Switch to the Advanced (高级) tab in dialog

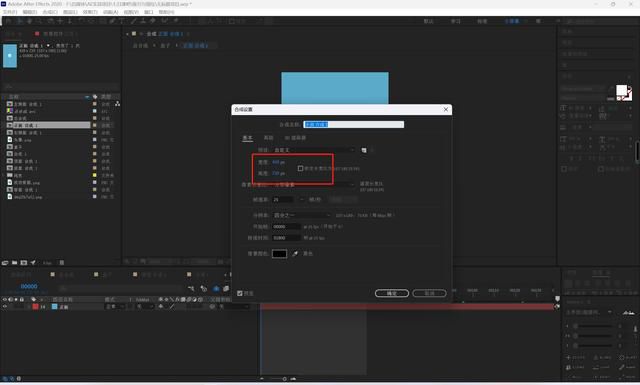pos(268,138)
